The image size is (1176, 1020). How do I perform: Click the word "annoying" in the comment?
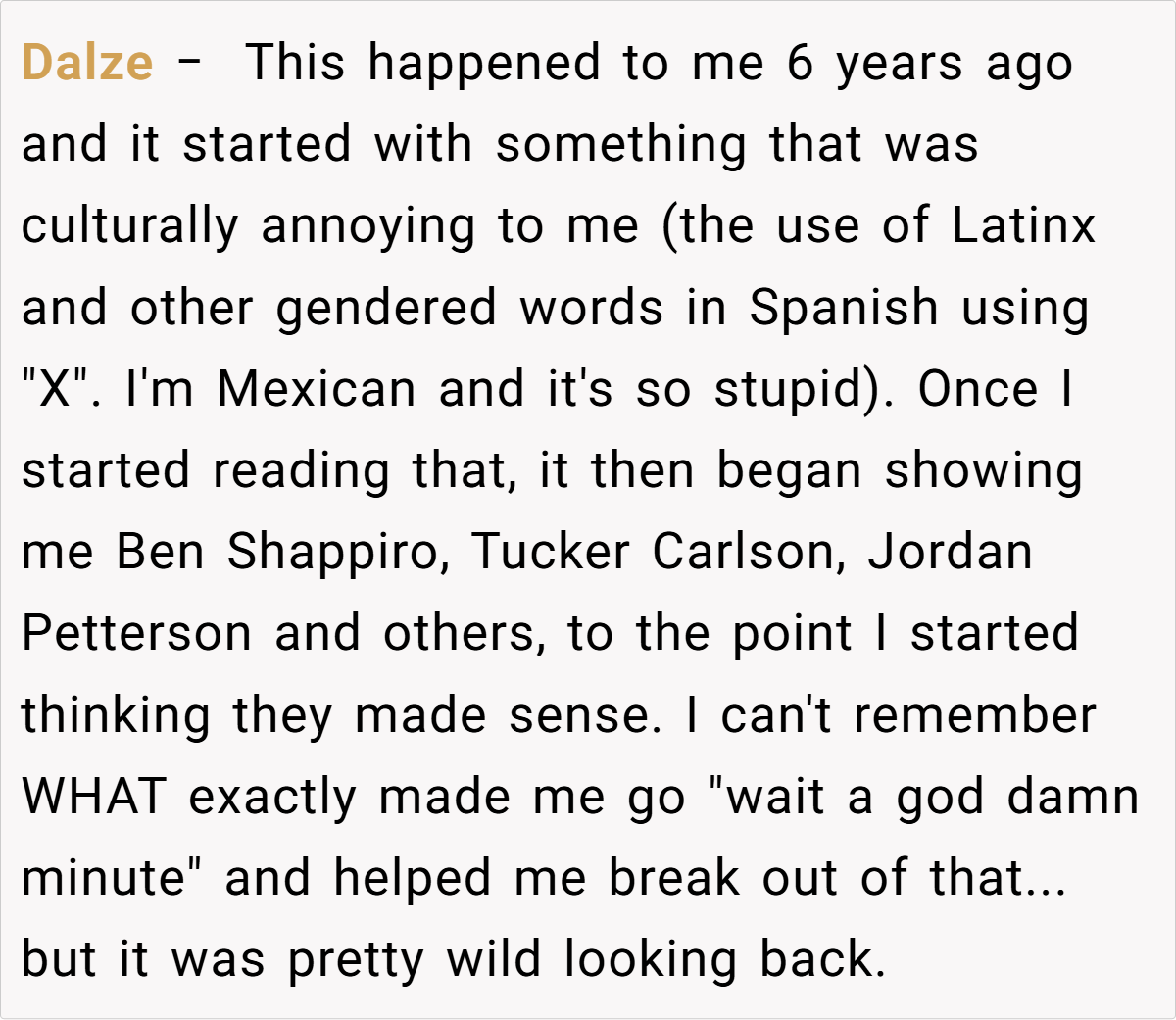(367, 224)
